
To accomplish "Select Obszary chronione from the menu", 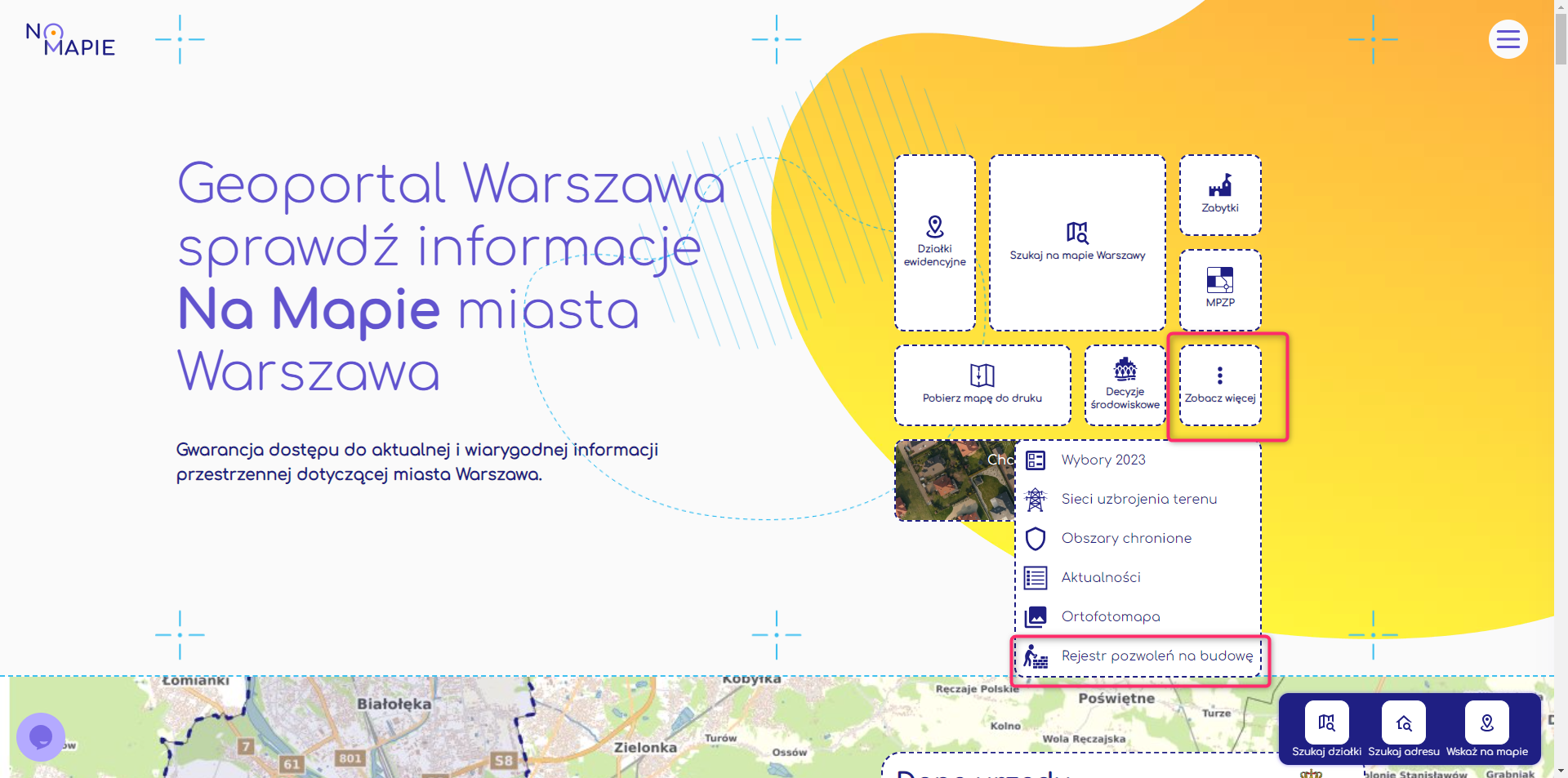I will pos(1126,538).
